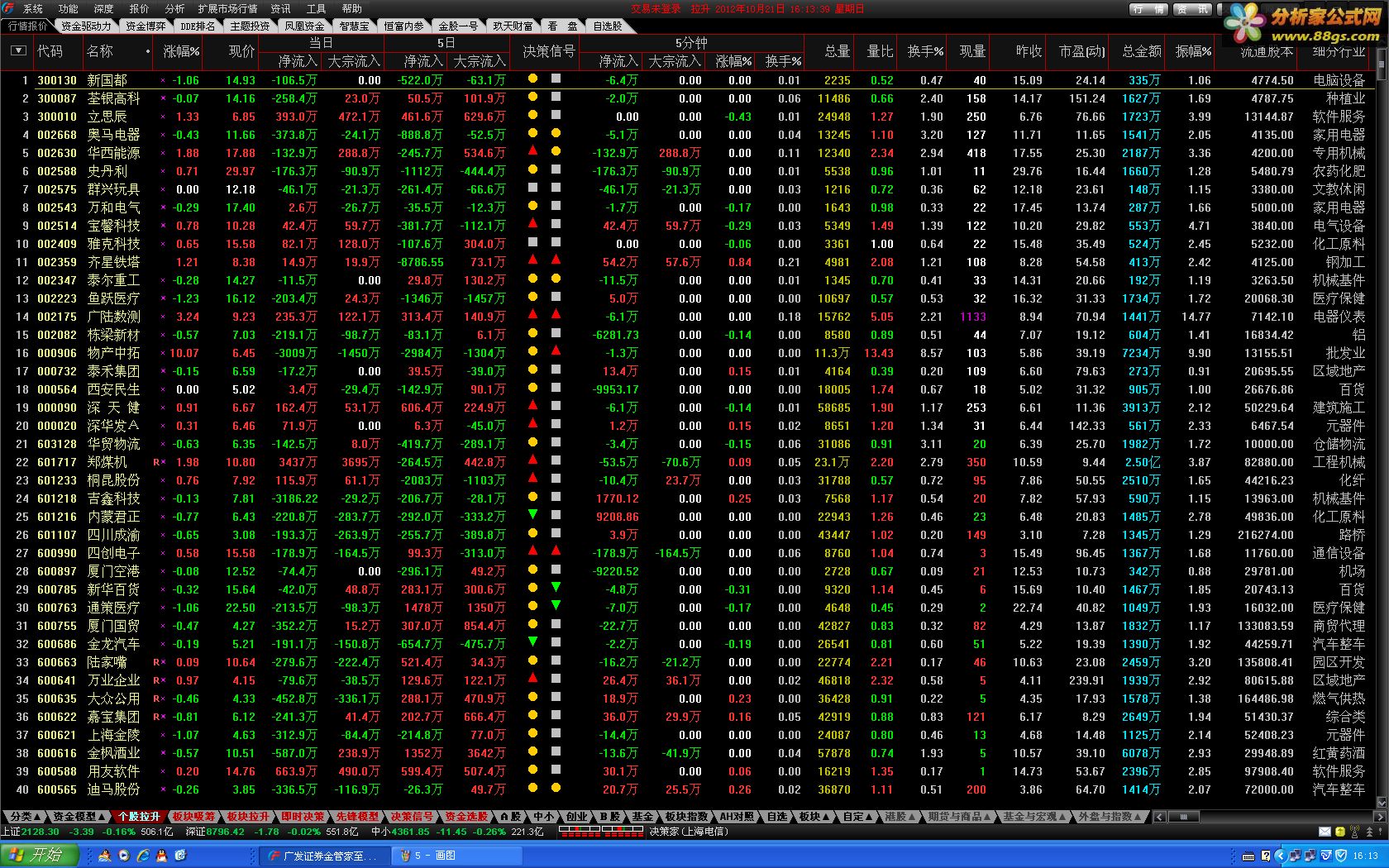Open the 工具 menu
Viewport: 1389px width, 868px height.
coord(317,8)
